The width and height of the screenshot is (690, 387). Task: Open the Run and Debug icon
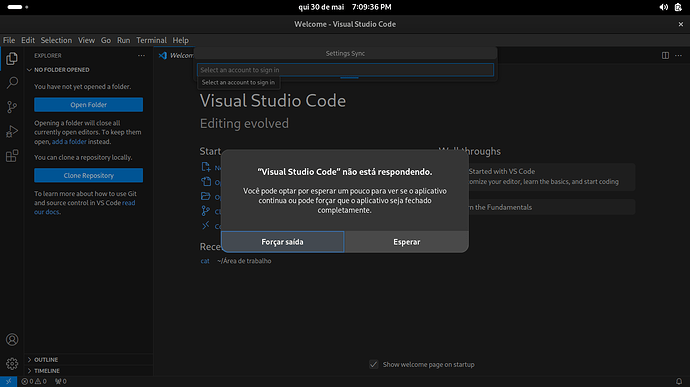12,131
